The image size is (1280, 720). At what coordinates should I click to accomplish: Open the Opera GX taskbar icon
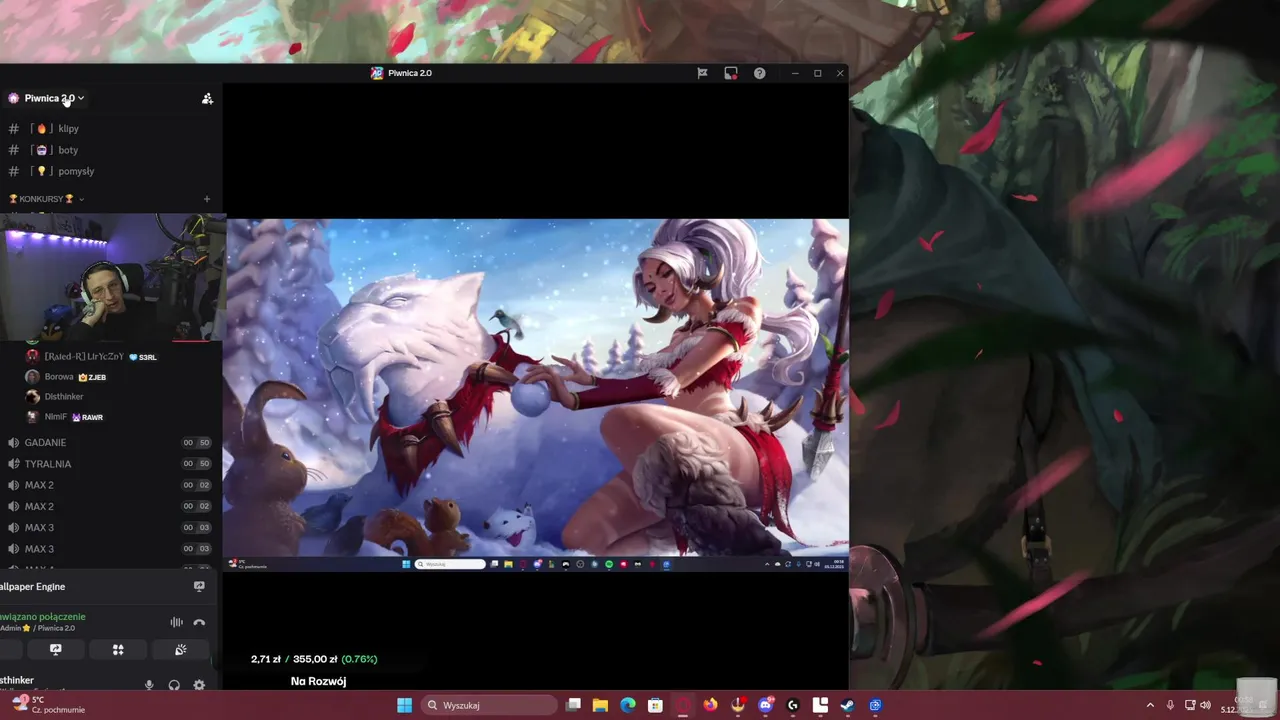click(683, 705)
